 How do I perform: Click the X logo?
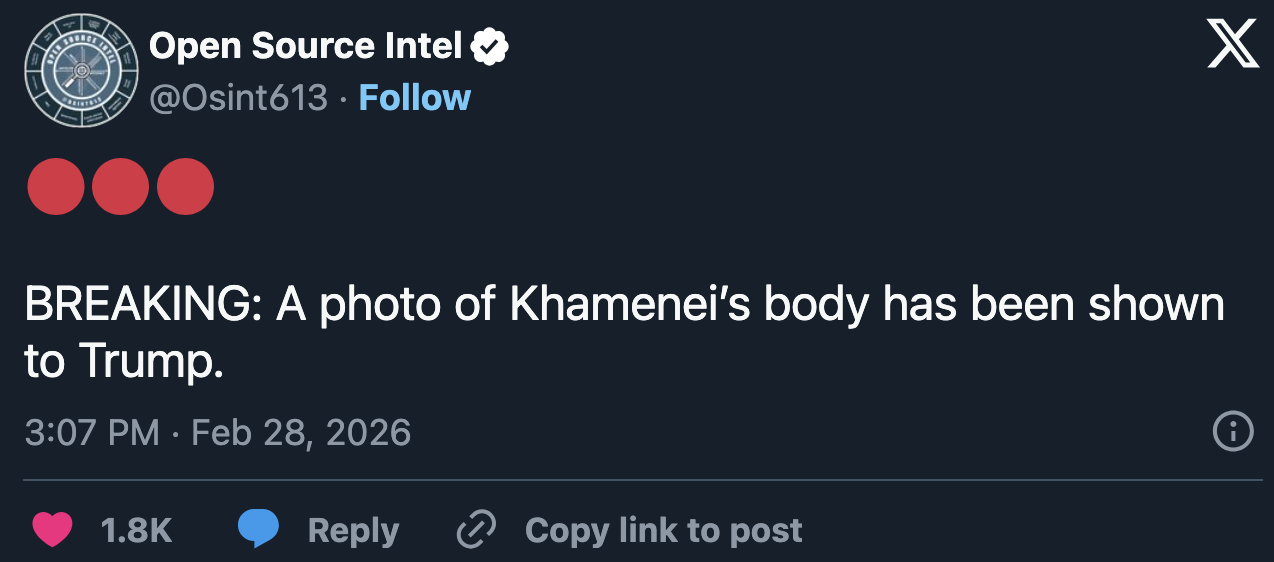(1233, 44)
